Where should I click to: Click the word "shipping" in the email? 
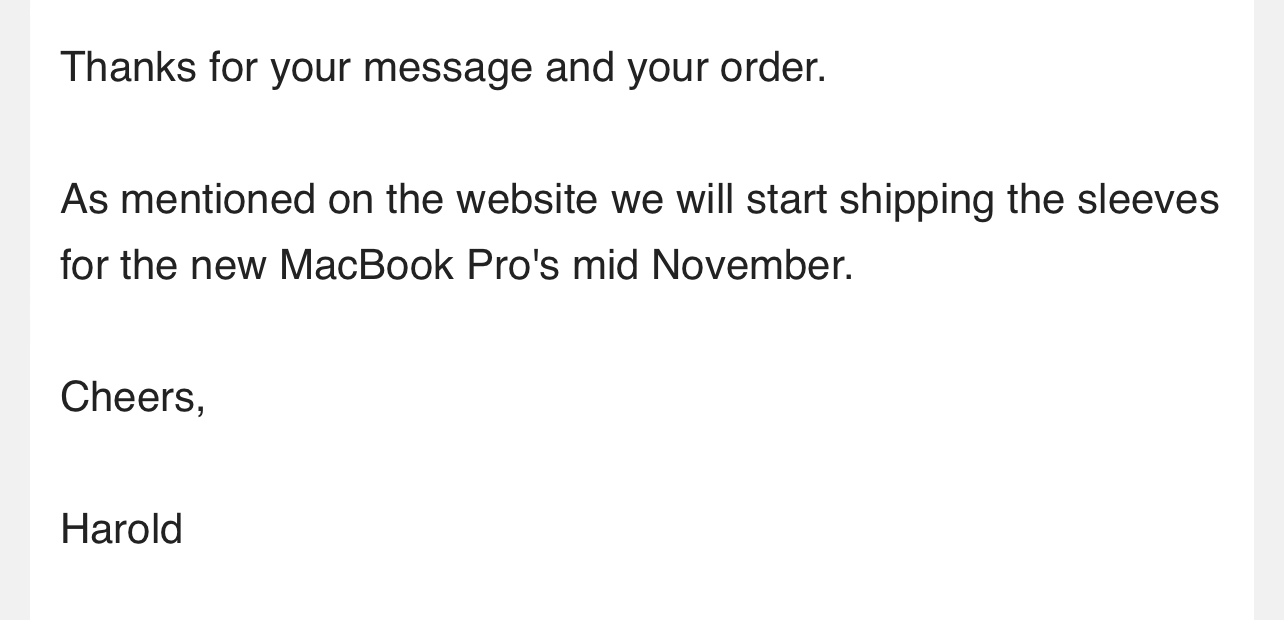pos(916,199)
